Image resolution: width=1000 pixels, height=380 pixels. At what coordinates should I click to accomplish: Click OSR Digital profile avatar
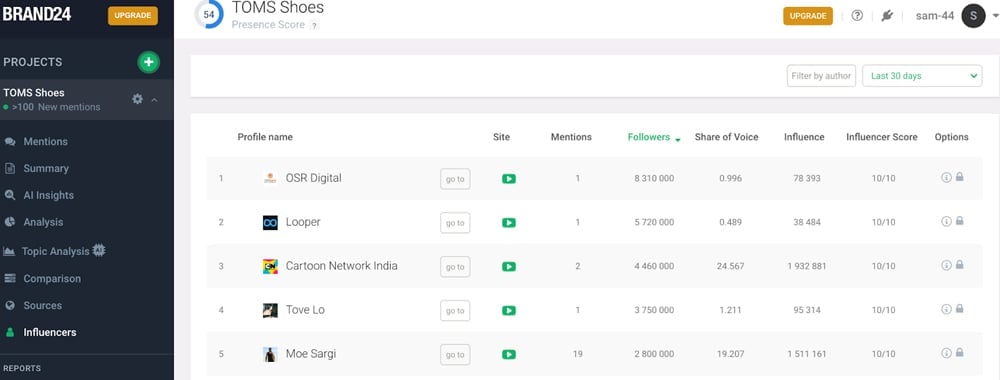pos(270,179)
